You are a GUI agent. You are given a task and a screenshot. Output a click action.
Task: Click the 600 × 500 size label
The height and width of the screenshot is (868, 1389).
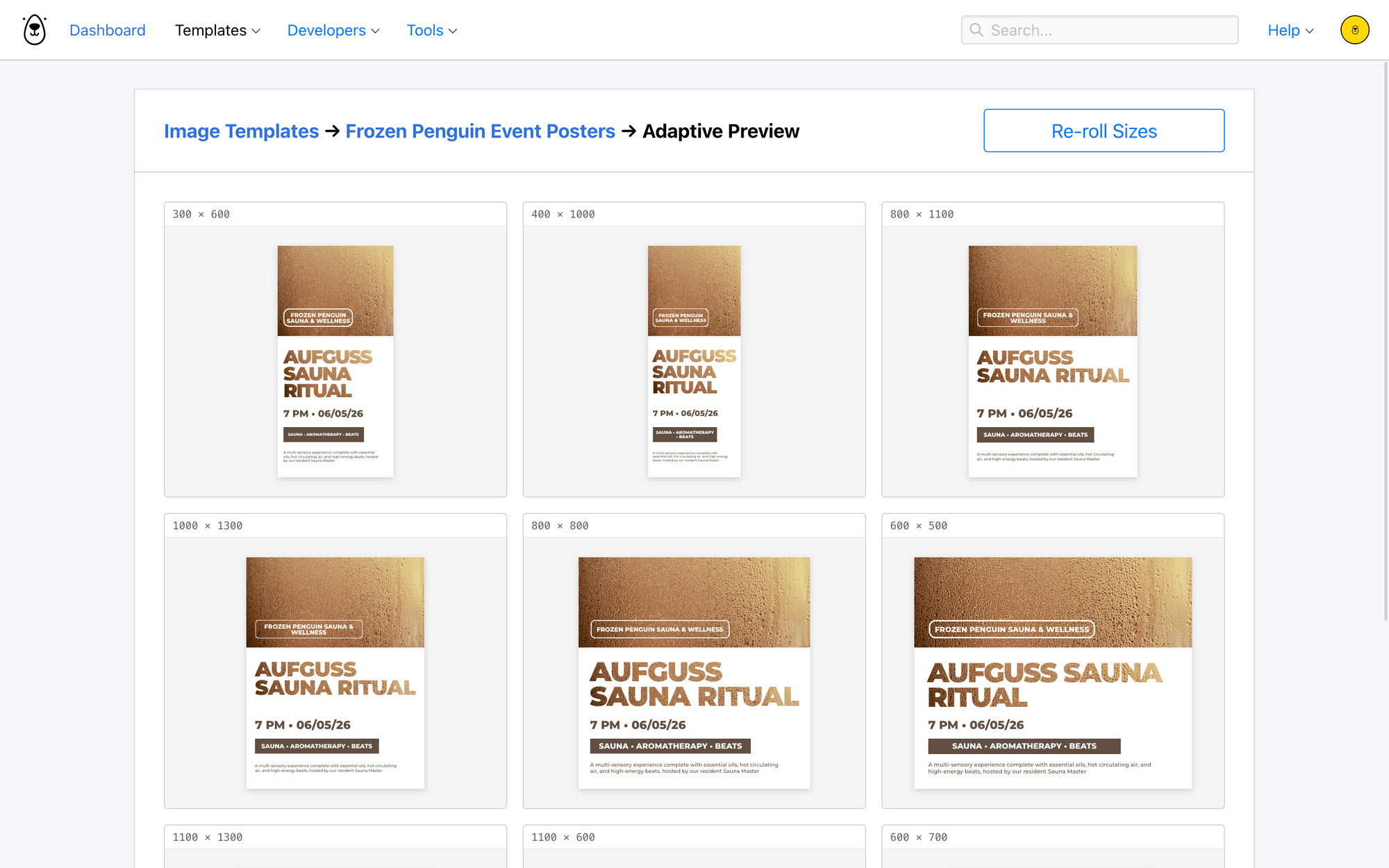919,526
